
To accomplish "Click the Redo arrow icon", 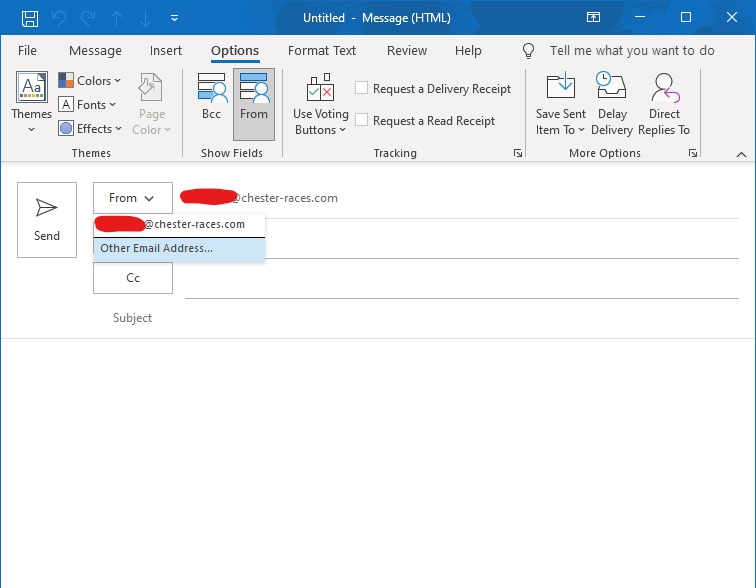I will [x=88, y=18].
